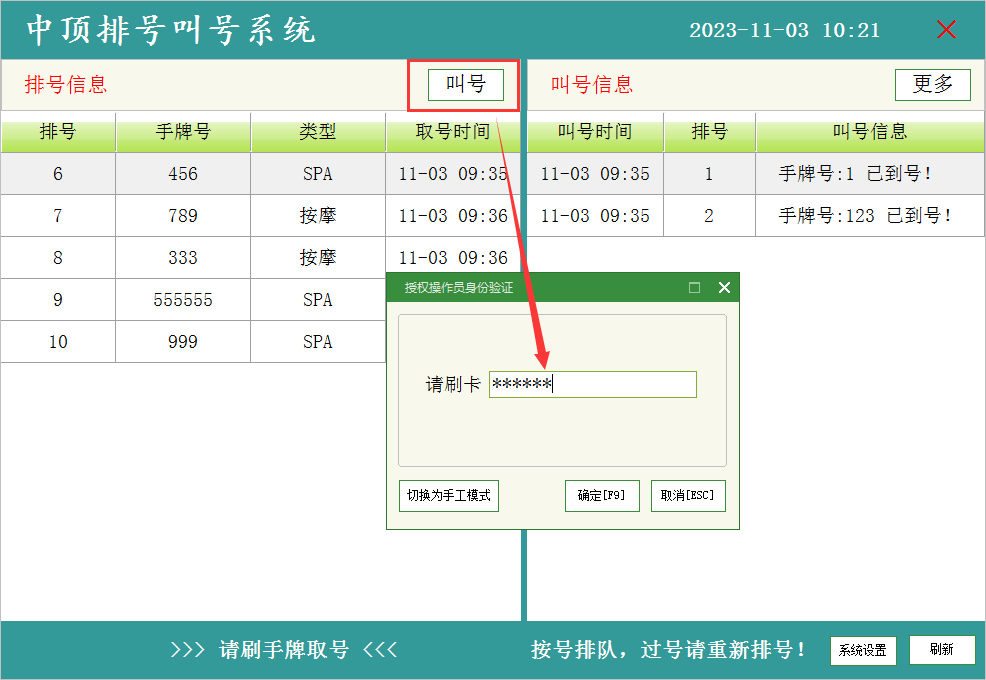Select queue row with 手牌号 789

(183, 216)
